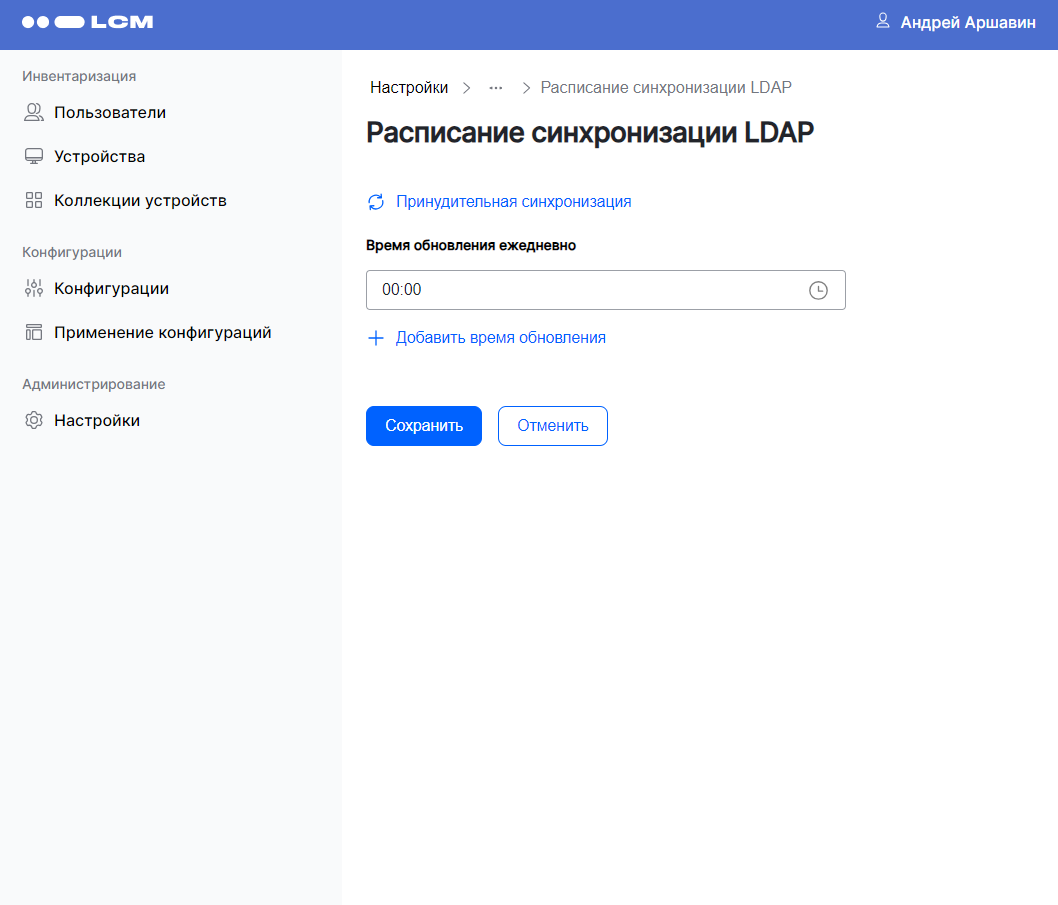Select Настройки in the breadcrumb
Image resolution: width=1058 pixels, height=905 pixels.
pos(409,87)
